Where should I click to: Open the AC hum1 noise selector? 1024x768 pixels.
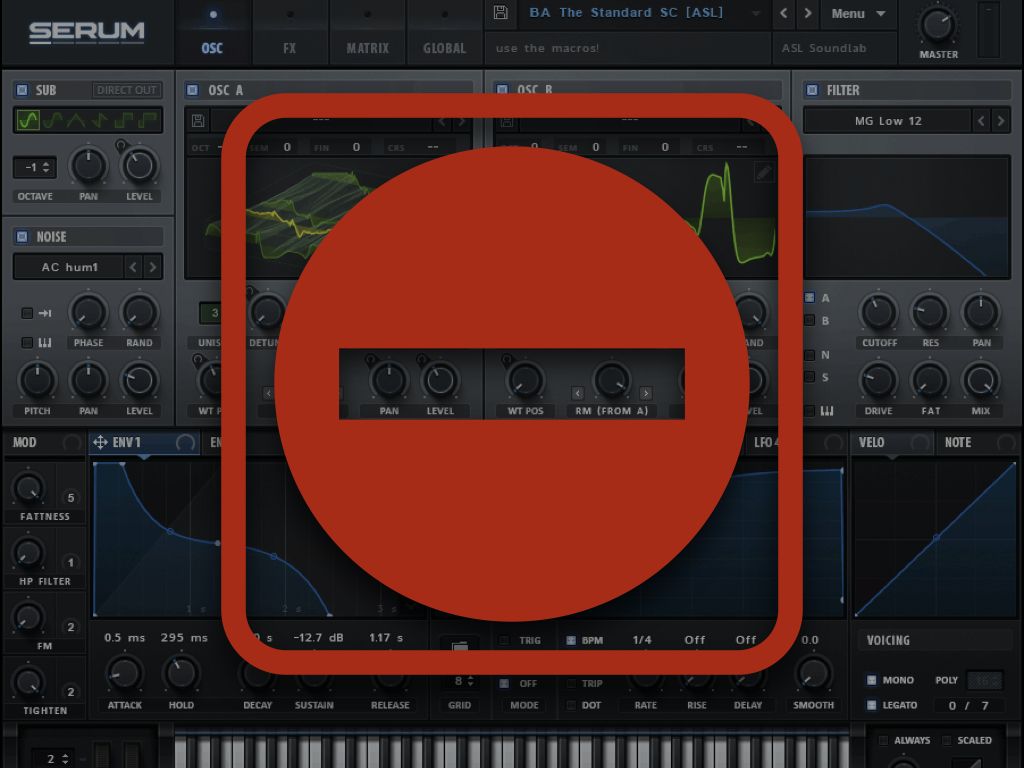click(69, 267)
